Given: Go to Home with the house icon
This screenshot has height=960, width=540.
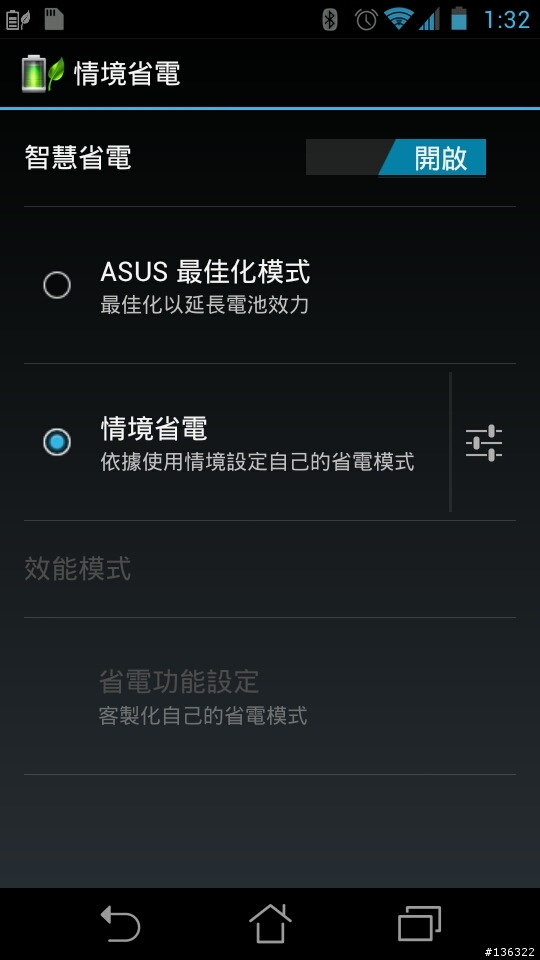Looking at the screenshot, I should (x=270, y=923).
